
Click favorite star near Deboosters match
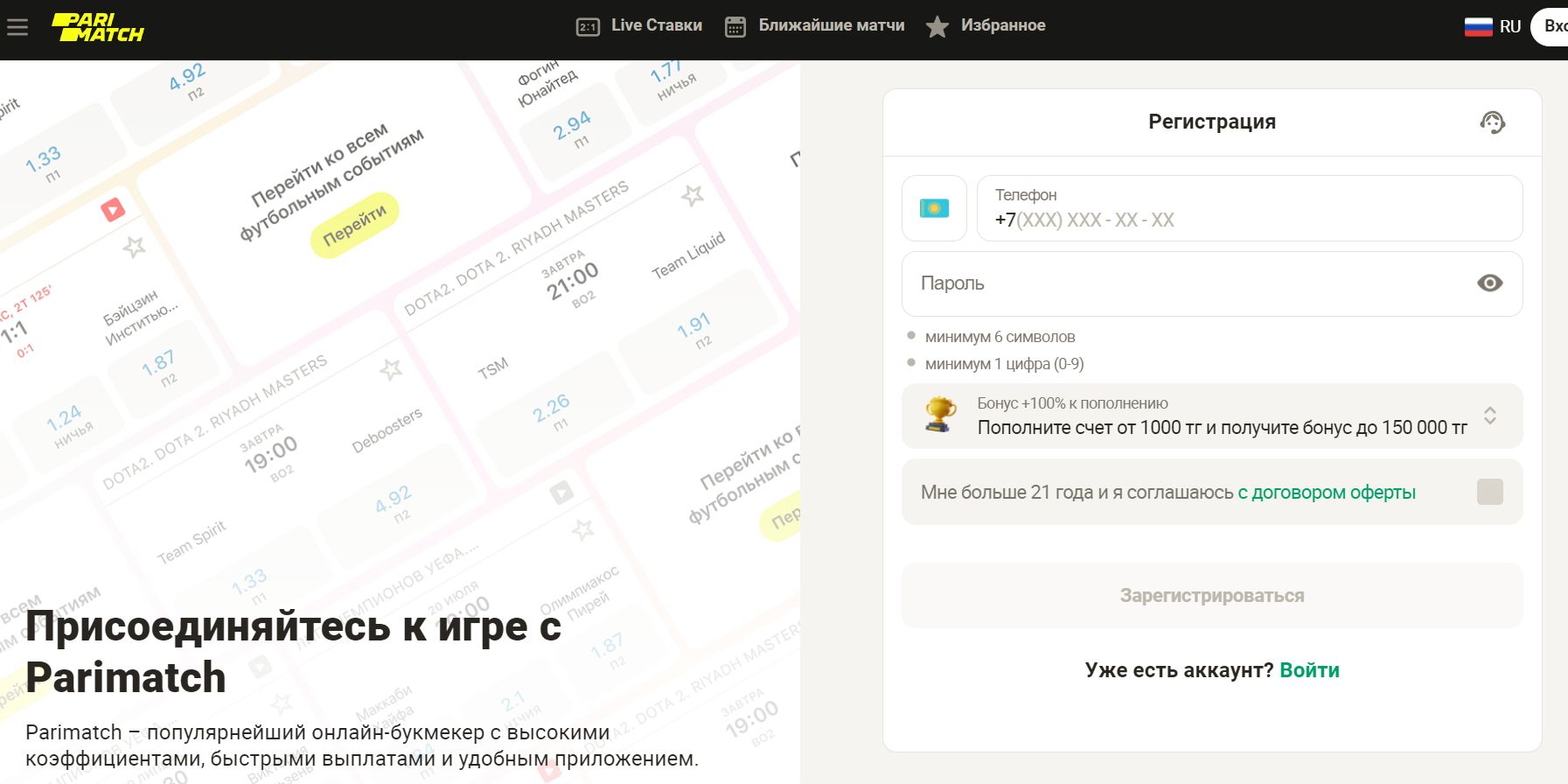point(391,369)
